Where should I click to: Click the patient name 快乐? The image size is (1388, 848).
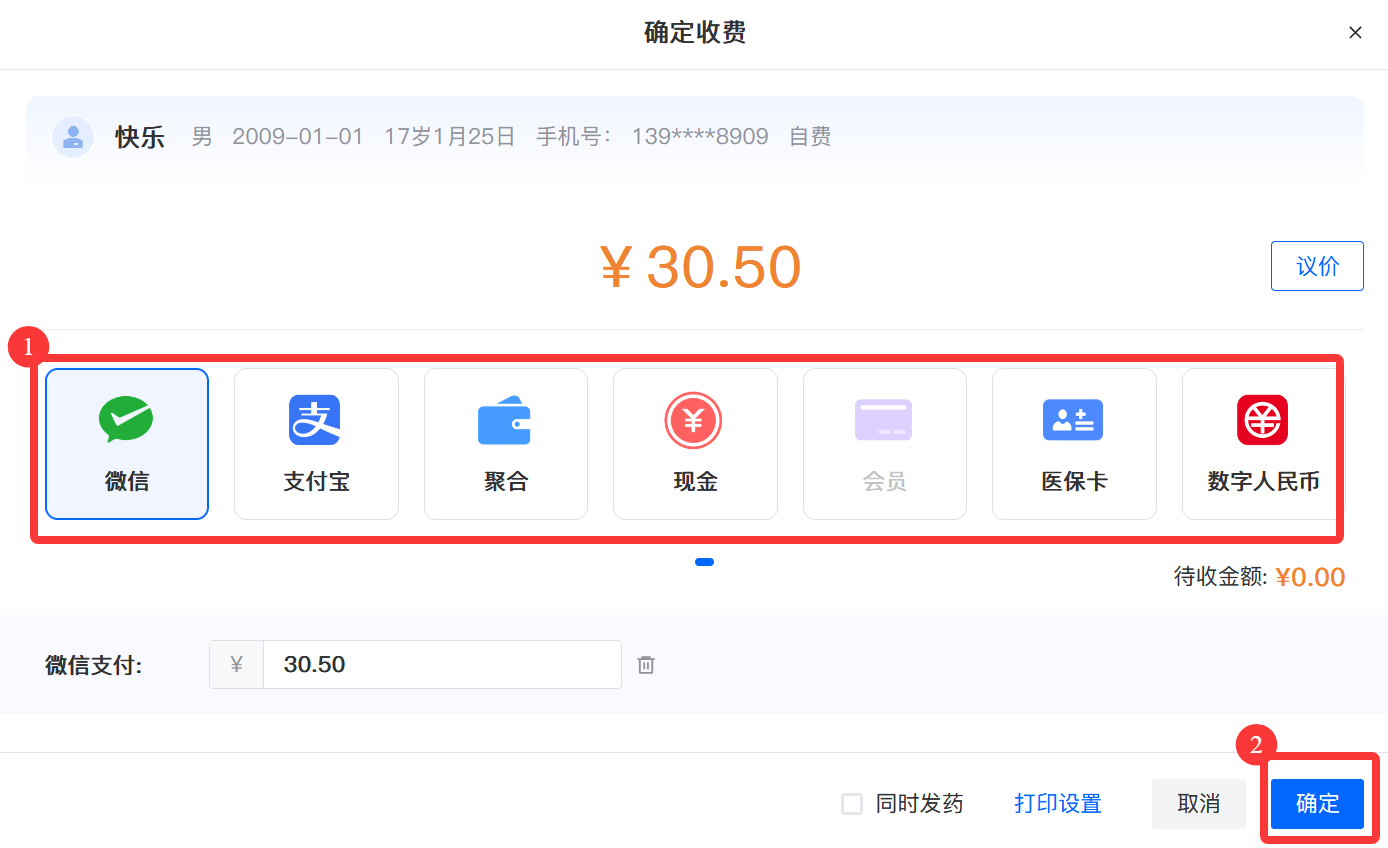point(140,137)
